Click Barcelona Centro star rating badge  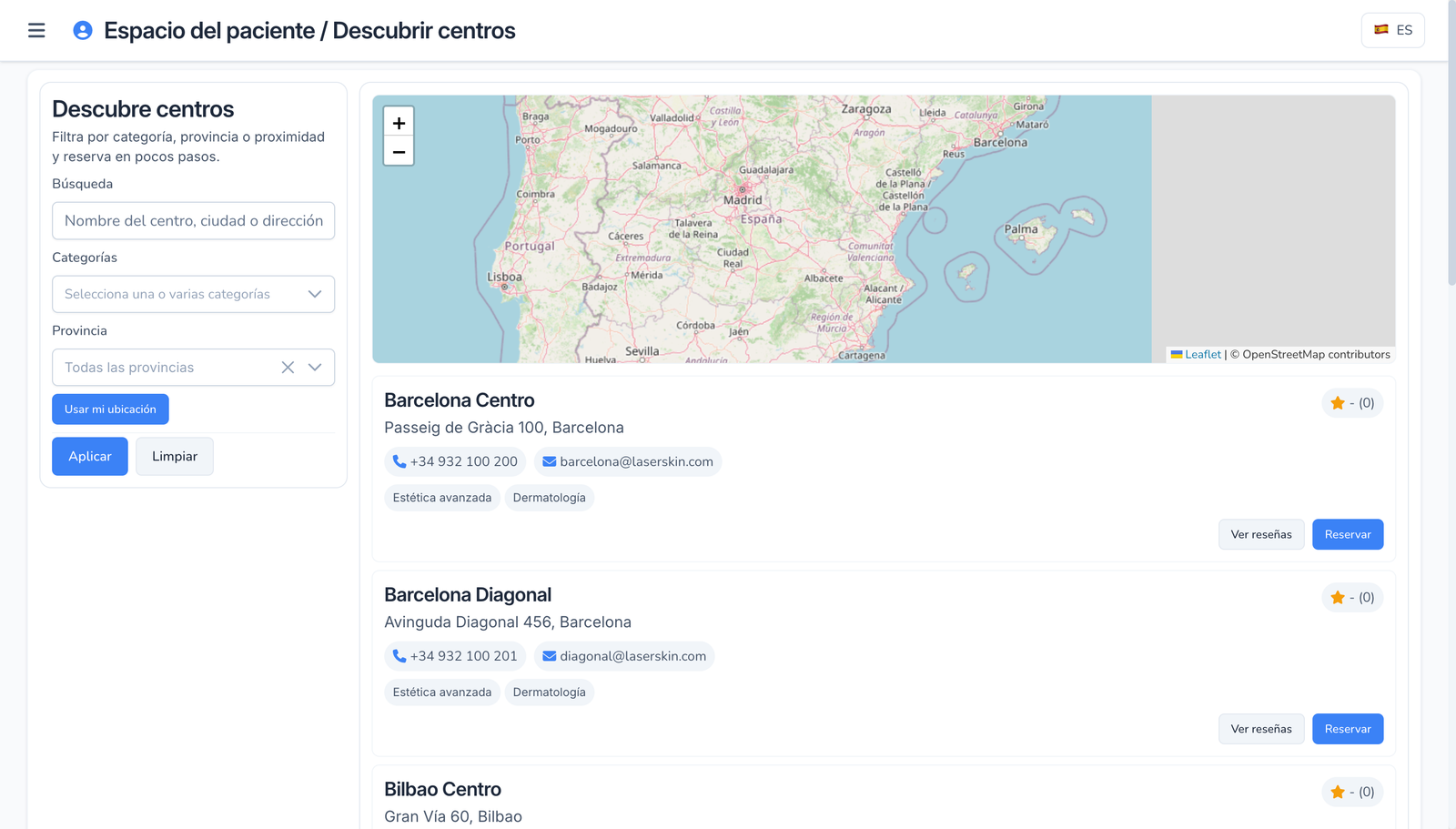pyautogui.click(x=1352, y=403)
